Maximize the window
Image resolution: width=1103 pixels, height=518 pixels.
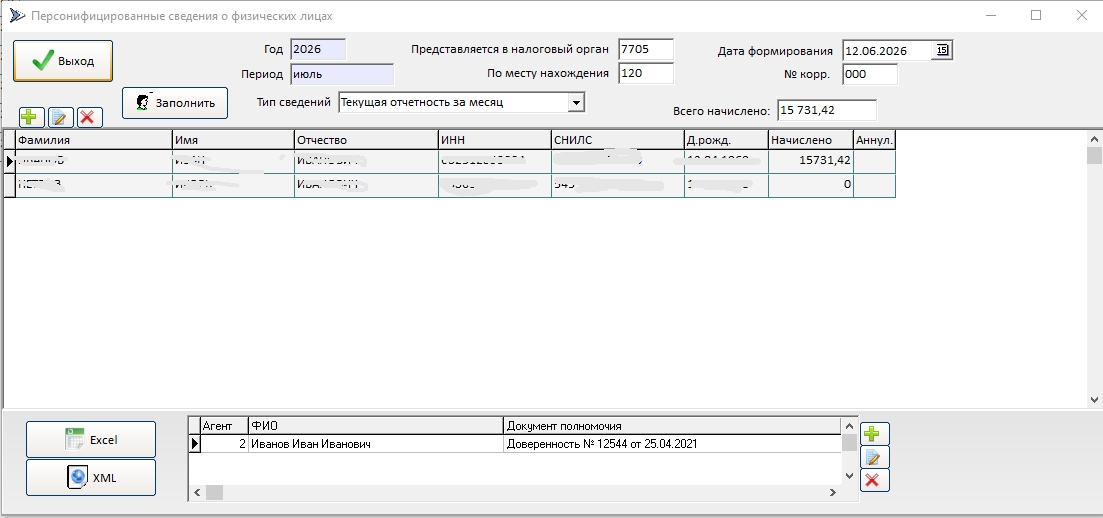coord(1036,15)
